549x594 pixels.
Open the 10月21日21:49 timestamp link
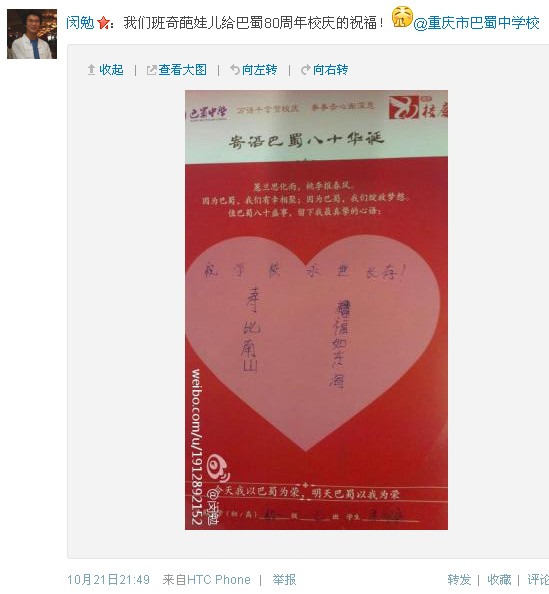(x=108, y=580)
